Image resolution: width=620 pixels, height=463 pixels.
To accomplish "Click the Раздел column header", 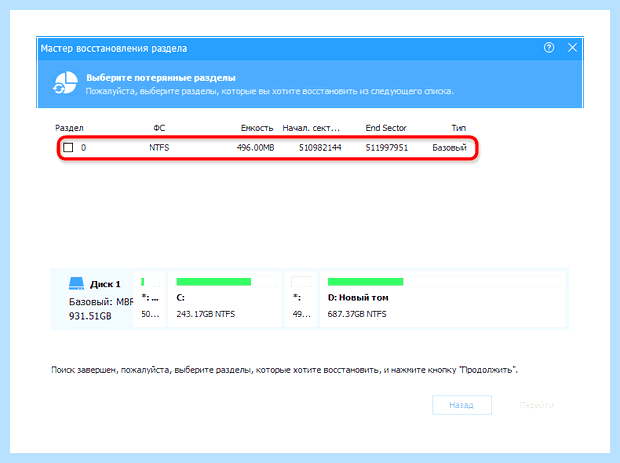I will [x=69, y=128].
